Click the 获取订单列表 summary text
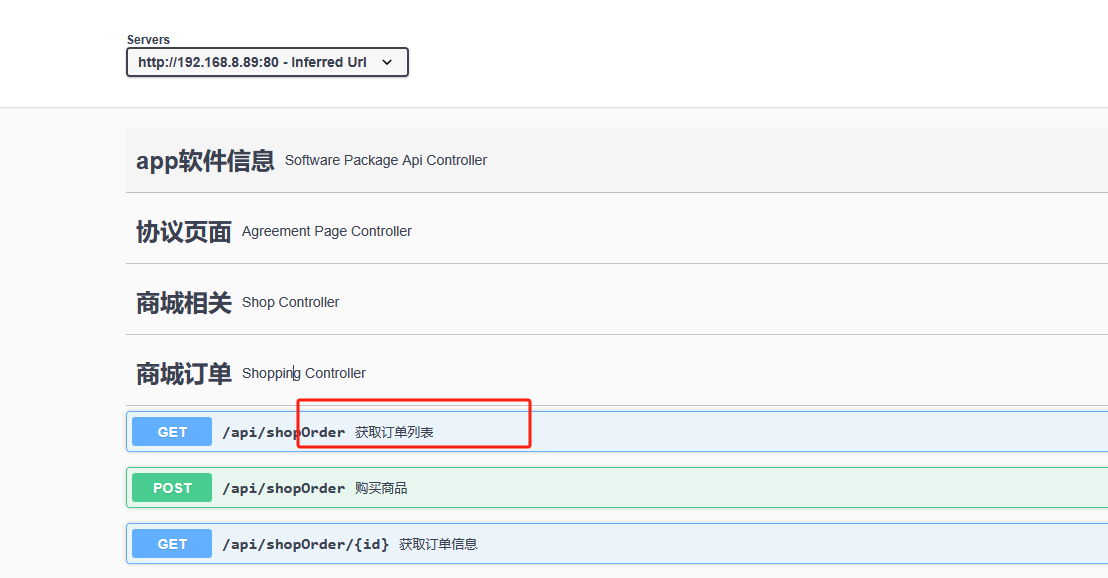Viewport: 1108px width, 578px height. tap(394, 432)
